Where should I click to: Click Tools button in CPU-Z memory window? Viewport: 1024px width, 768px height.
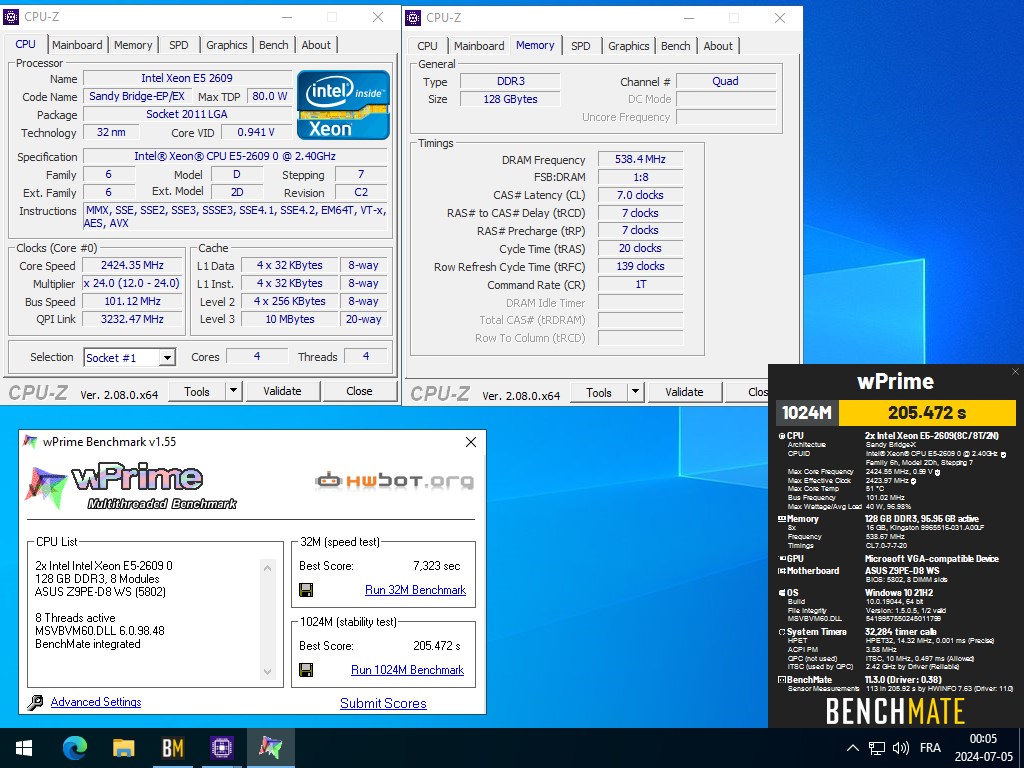coord(598,392)
